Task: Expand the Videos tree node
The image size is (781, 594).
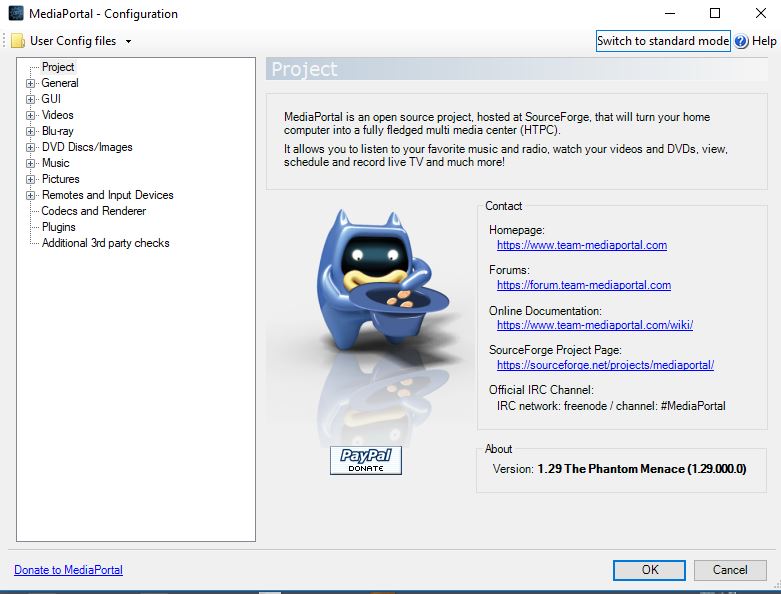Action: (31, 116)
